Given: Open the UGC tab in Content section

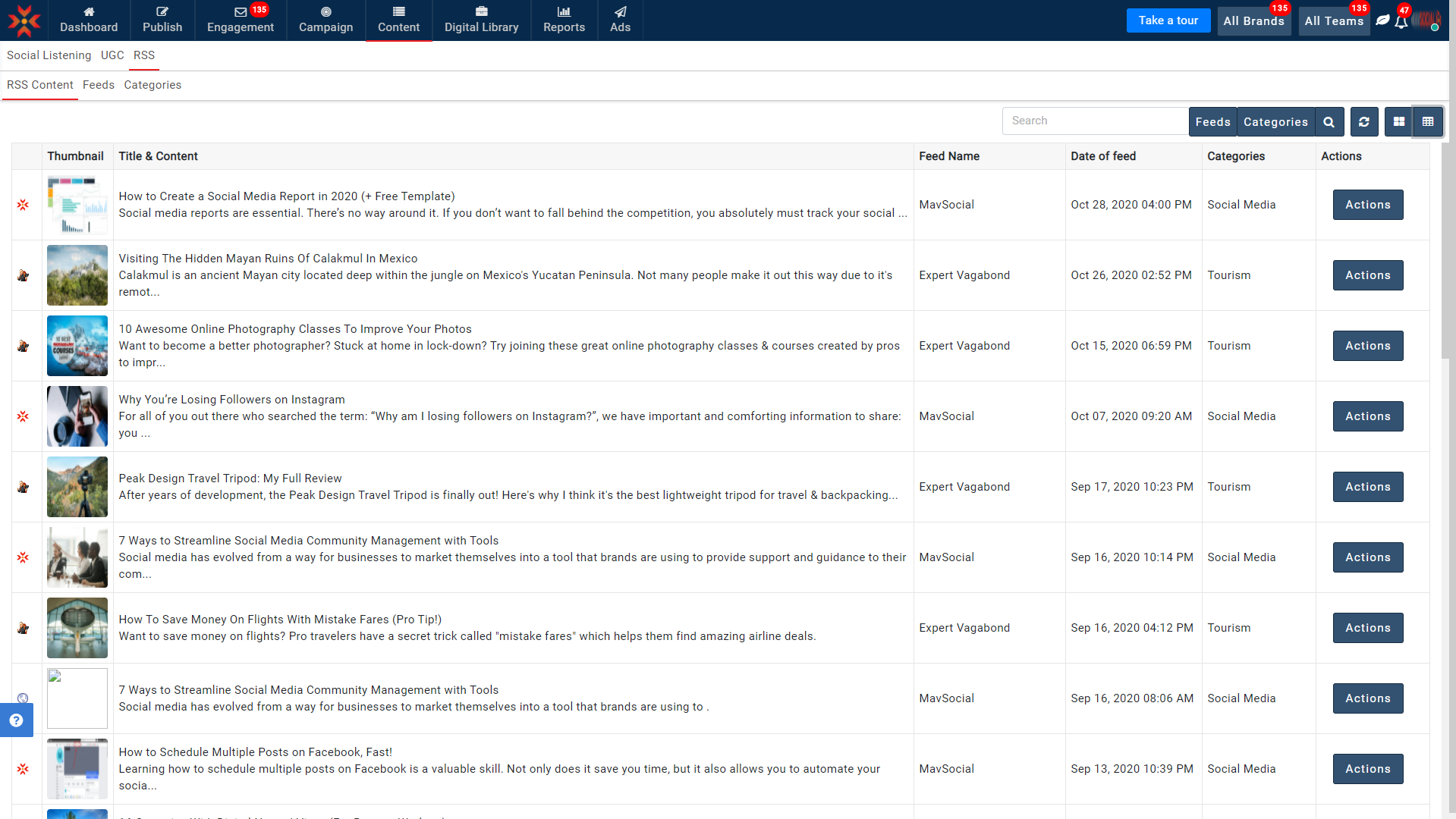Looking at the screenshot, I should coord(112,55).
